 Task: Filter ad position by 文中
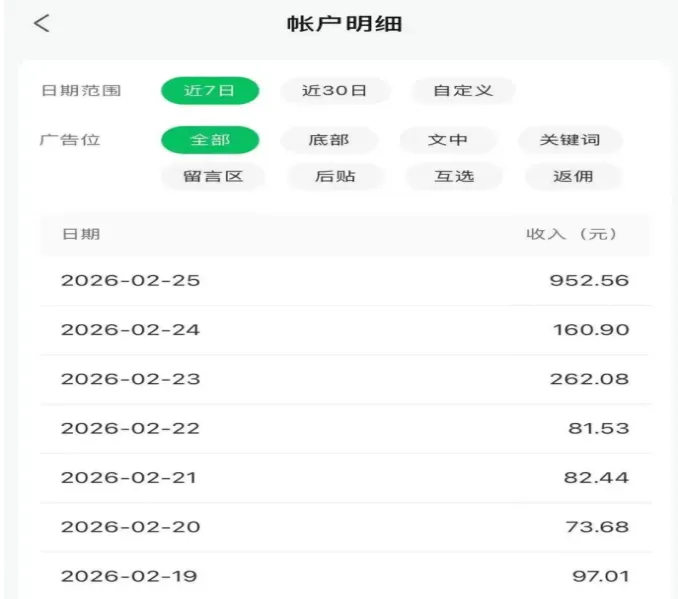[448, 140]
